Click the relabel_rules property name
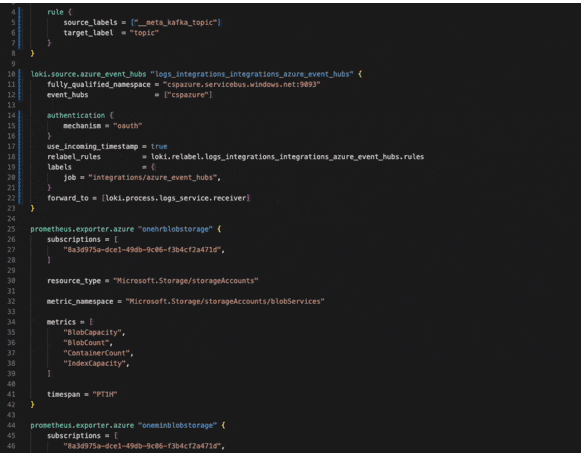 click(74, 157)
